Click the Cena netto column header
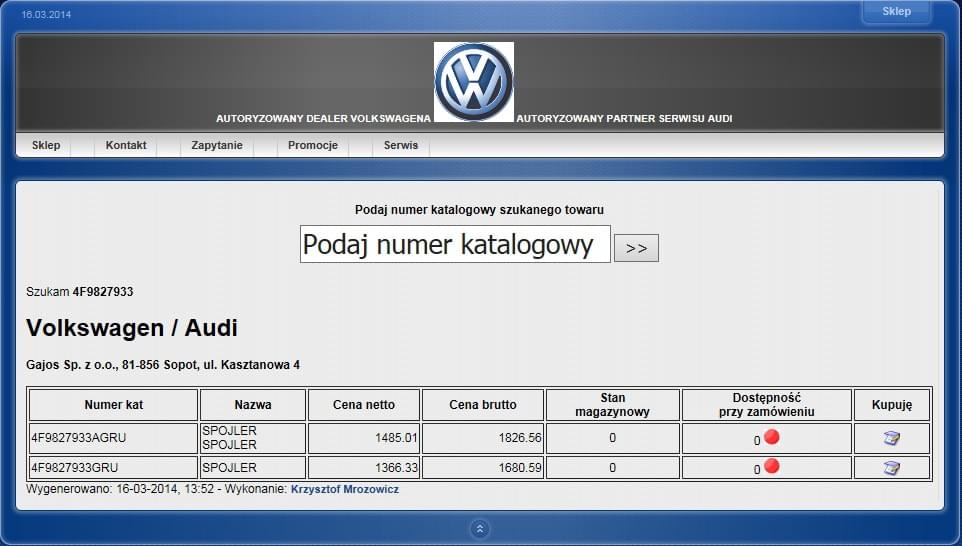 pyautogui.click(x=364, y=405)
